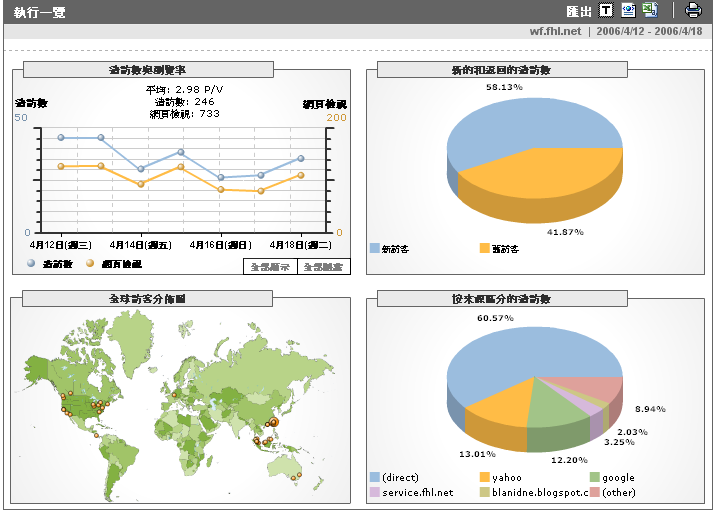Toggle blue visits series legend dot
This screenshot has width=714, height=515.
click(31, 263)
